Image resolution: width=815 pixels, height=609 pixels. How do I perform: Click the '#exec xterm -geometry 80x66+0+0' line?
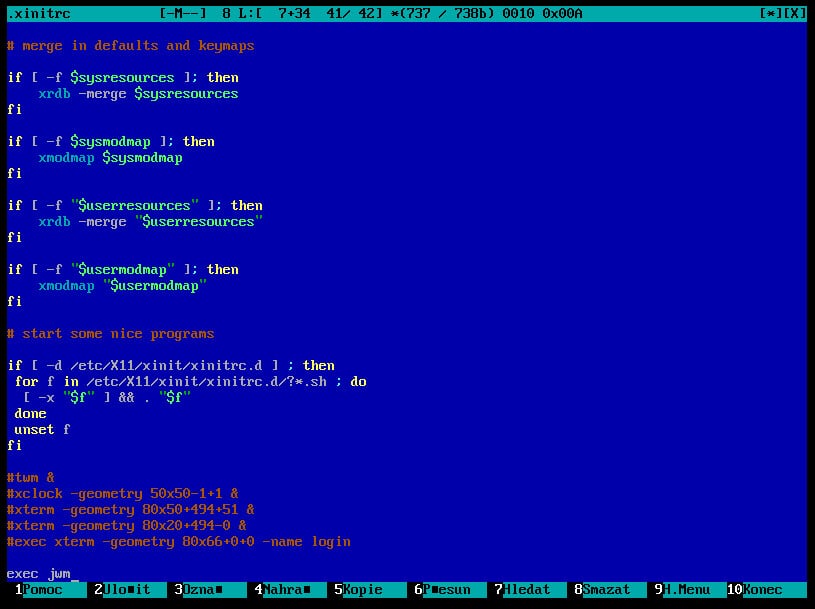(x=179, y=541)
